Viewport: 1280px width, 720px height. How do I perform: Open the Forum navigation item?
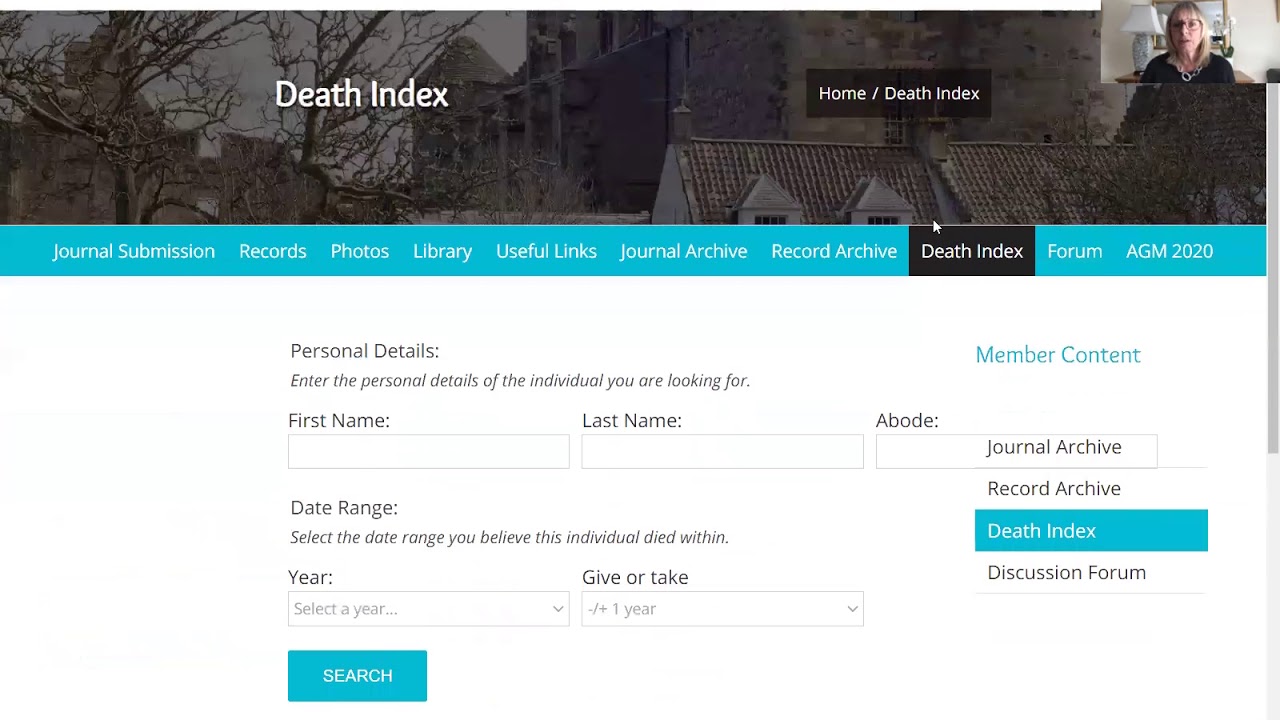1075,251
